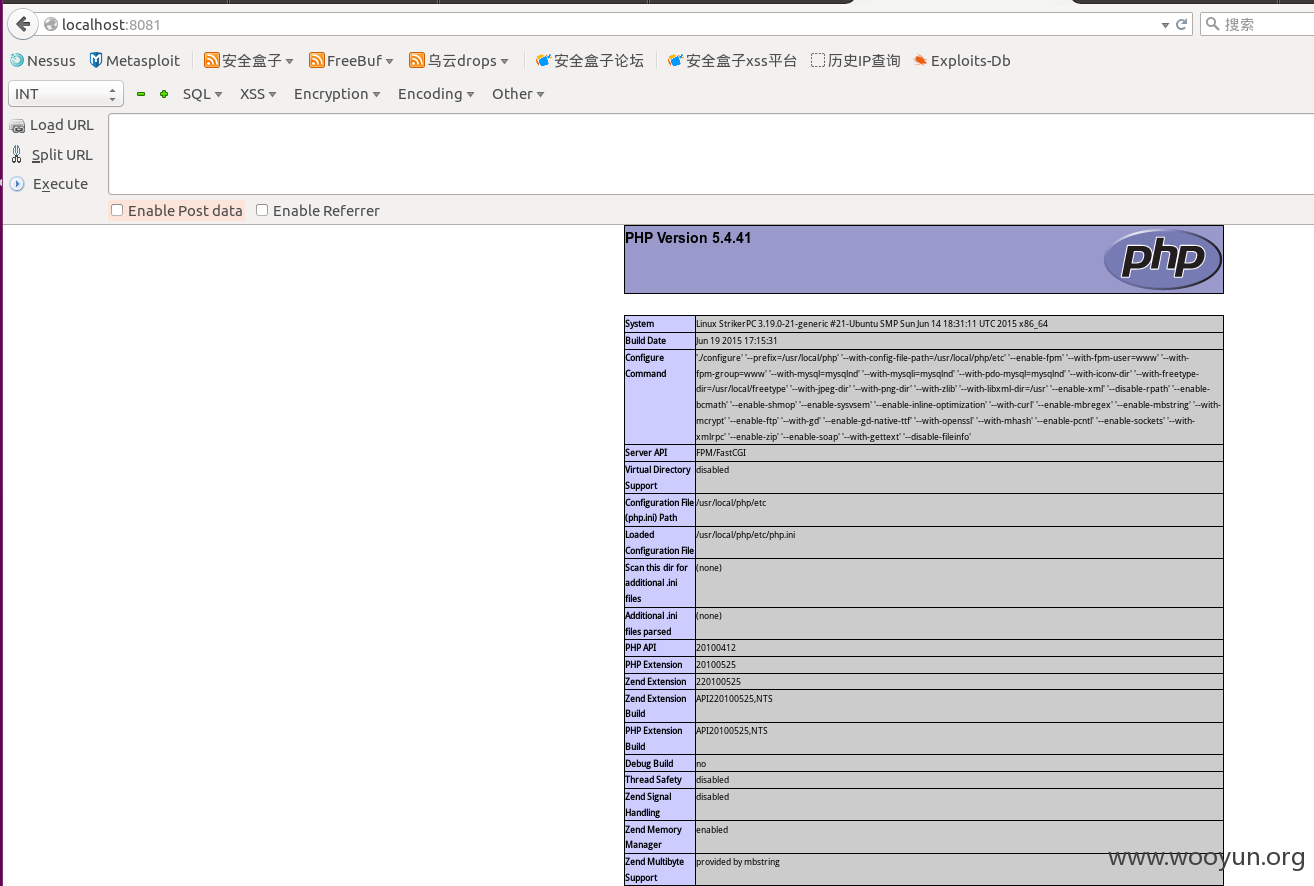
Task: Click Split URL in HackBar
Action: [x=52, y=155]
